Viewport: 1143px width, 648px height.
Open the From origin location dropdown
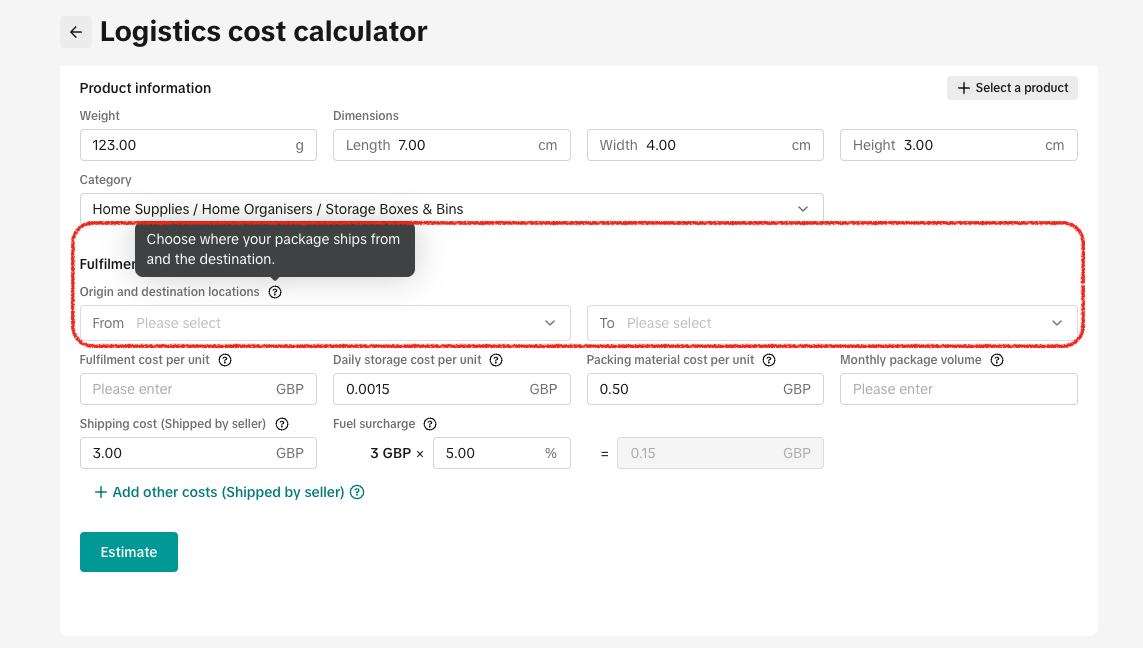click(325, 323)
